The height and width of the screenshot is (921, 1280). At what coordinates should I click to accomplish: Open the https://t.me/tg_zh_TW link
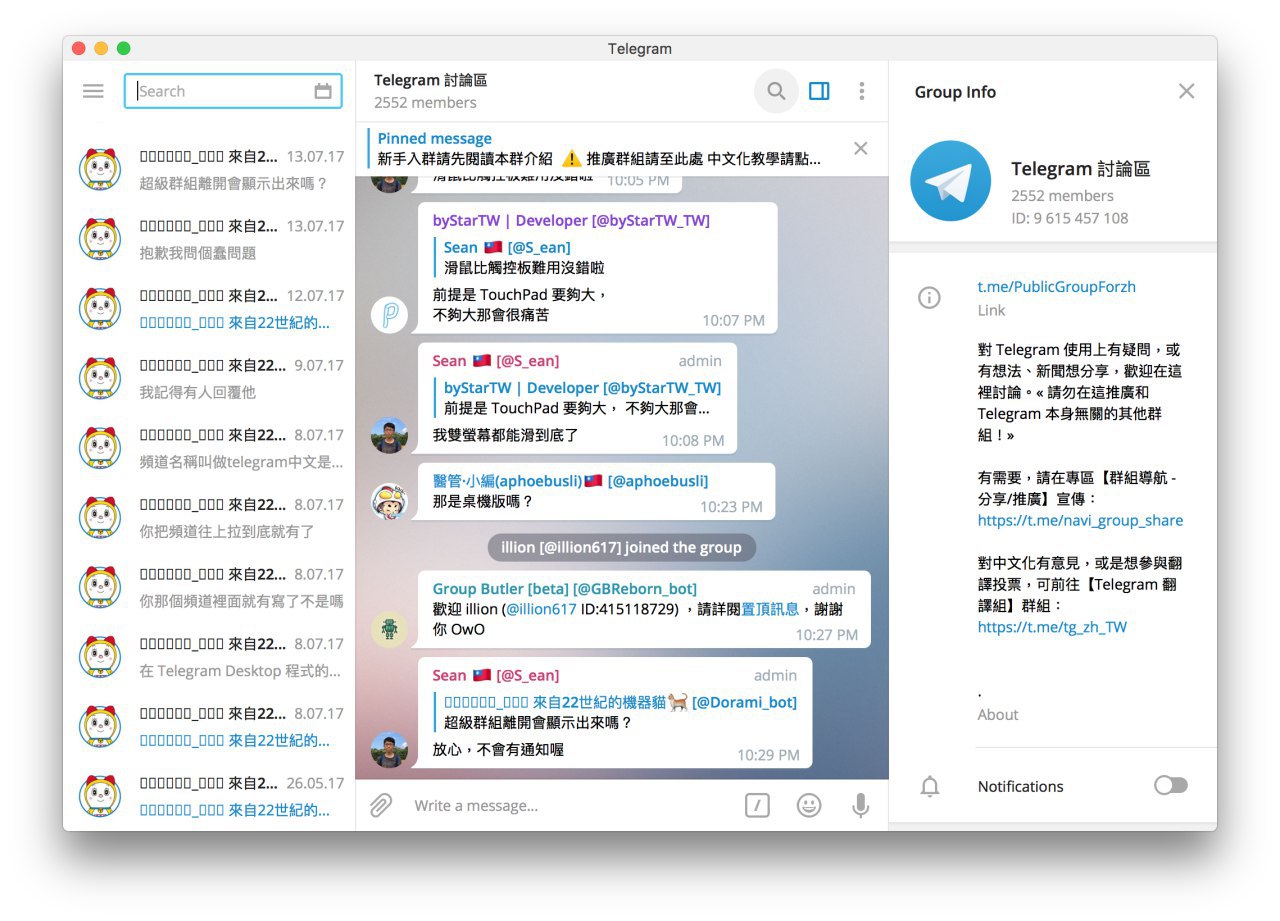[1052, 627]
